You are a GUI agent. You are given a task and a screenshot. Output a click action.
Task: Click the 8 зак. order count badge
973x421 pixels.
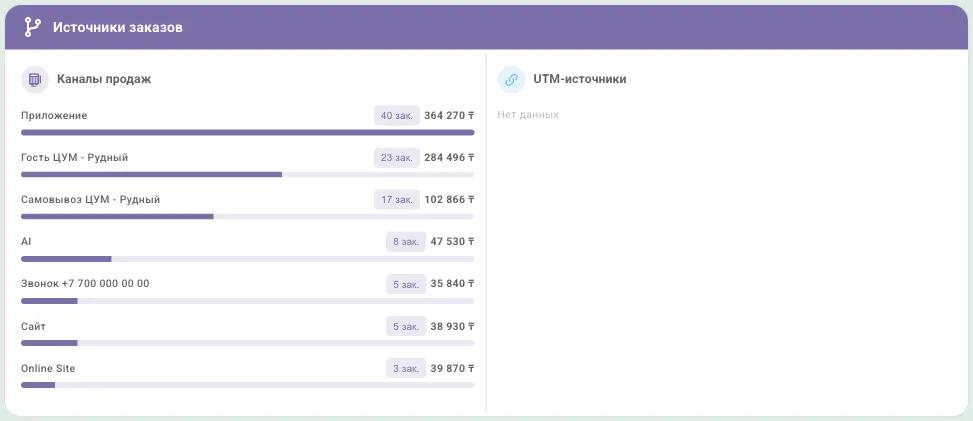(x=406, y=242)
